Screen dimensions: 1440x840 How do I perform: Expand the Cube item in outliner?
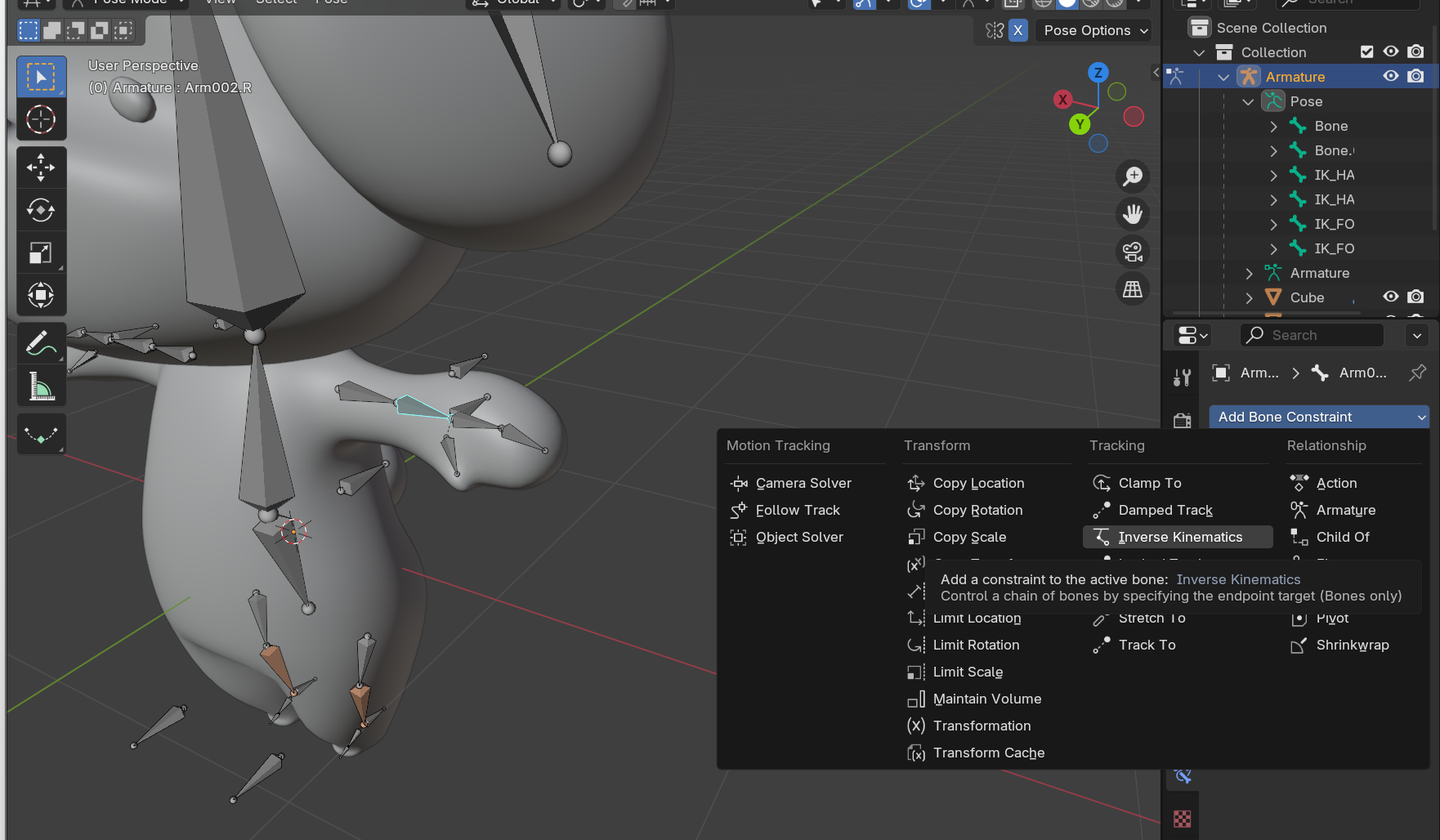1249,298
